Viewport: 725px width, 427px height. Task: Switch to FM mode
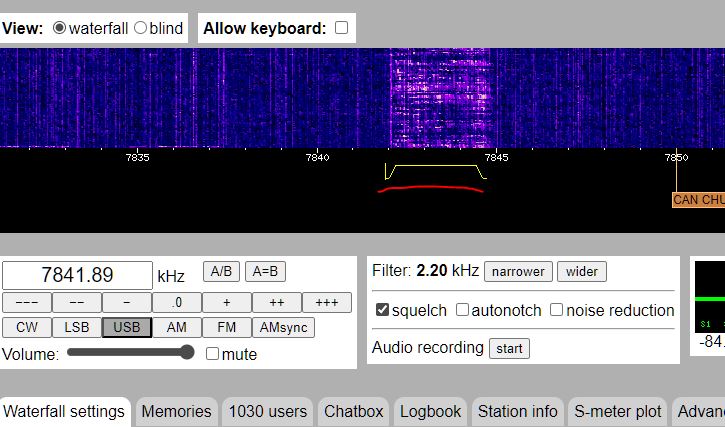coord(227,328)
